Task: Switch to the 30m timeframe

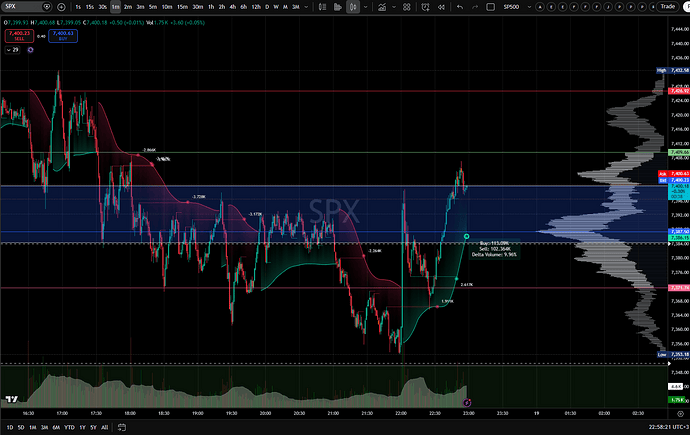Action: pos(198,7)
